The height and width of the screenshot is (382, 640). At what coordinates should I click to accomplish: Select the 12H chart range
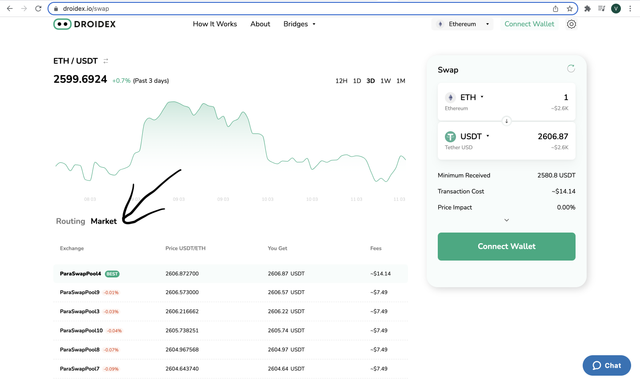coord(341,81)
